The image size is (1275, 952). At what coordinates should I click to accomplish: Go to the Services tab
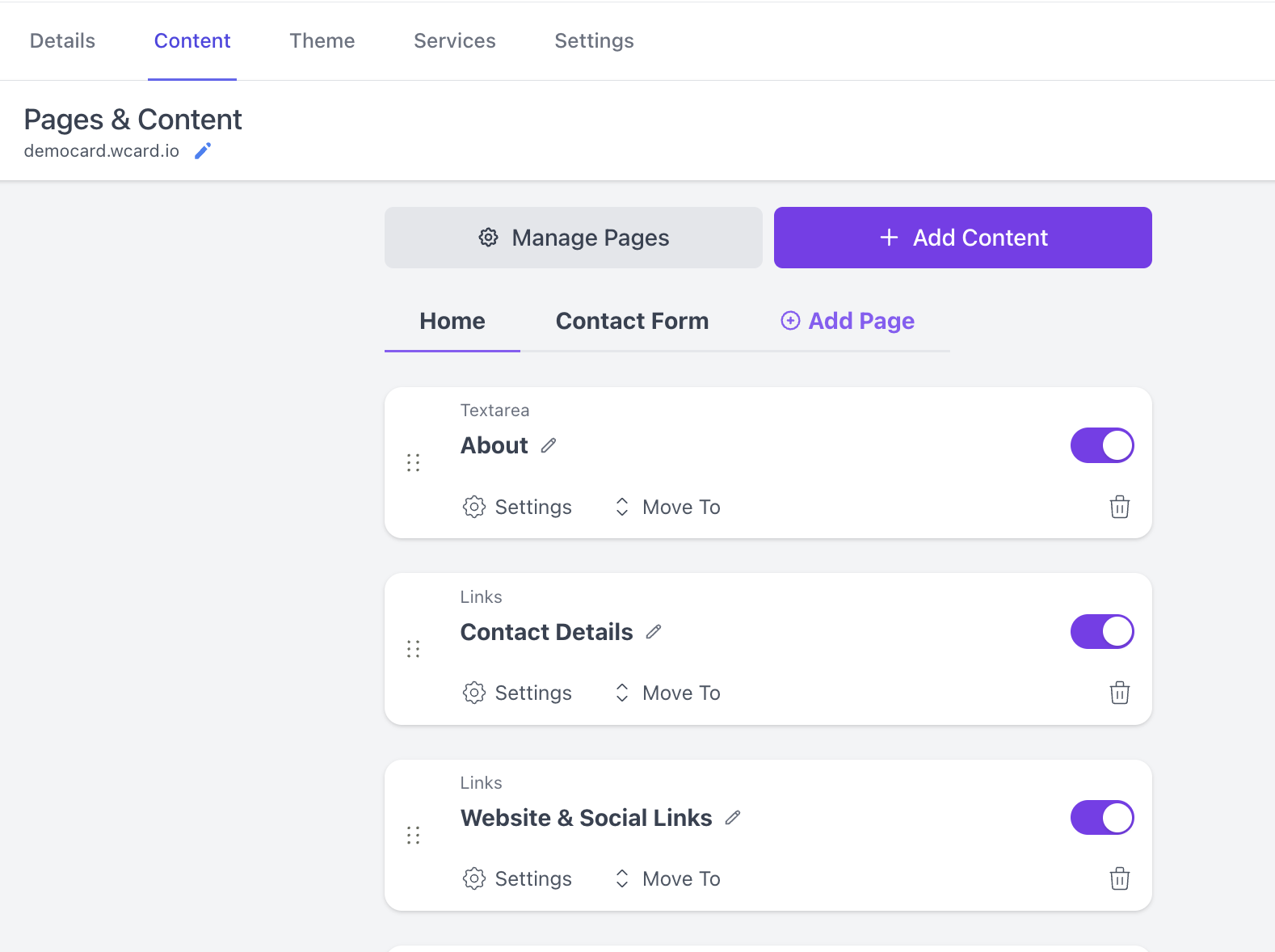click(455, 40)
